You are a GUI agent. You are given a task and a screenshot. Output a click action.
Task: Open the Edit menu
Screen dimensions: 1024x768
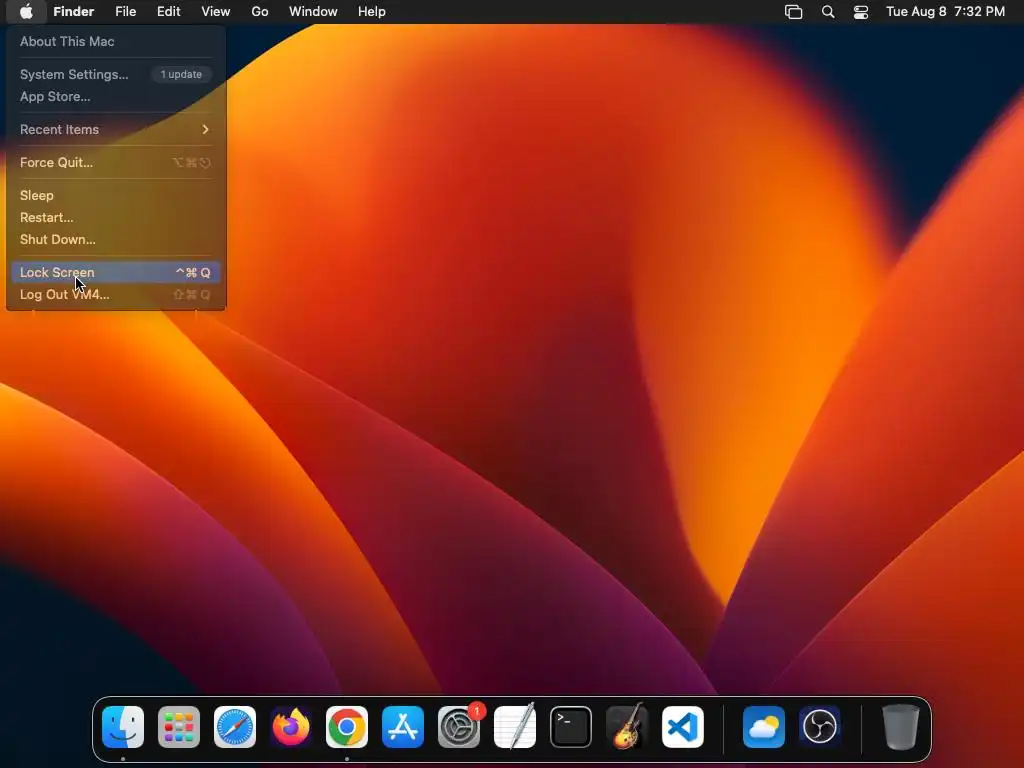168,12
